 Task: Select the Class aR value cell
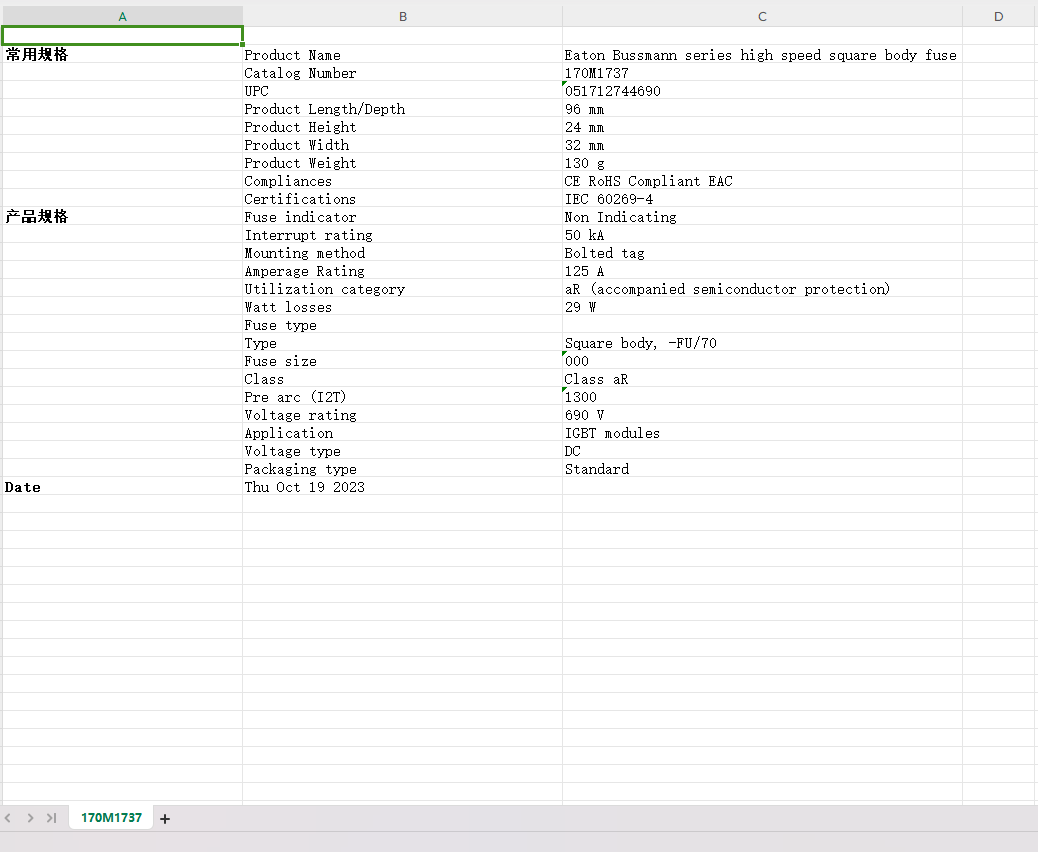coord(762,379)
